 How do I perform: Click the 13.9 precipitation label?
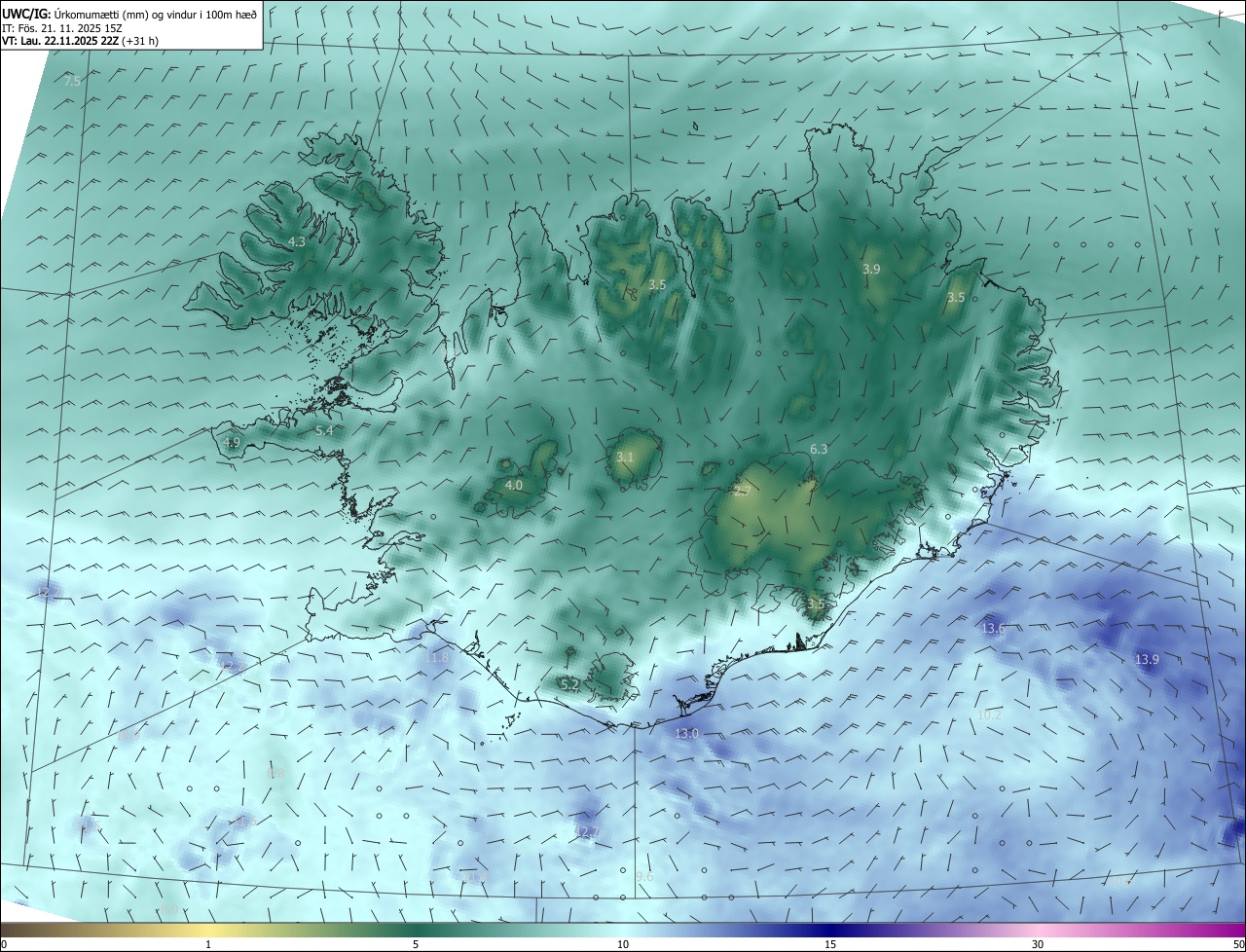(x=1147, y=660)
